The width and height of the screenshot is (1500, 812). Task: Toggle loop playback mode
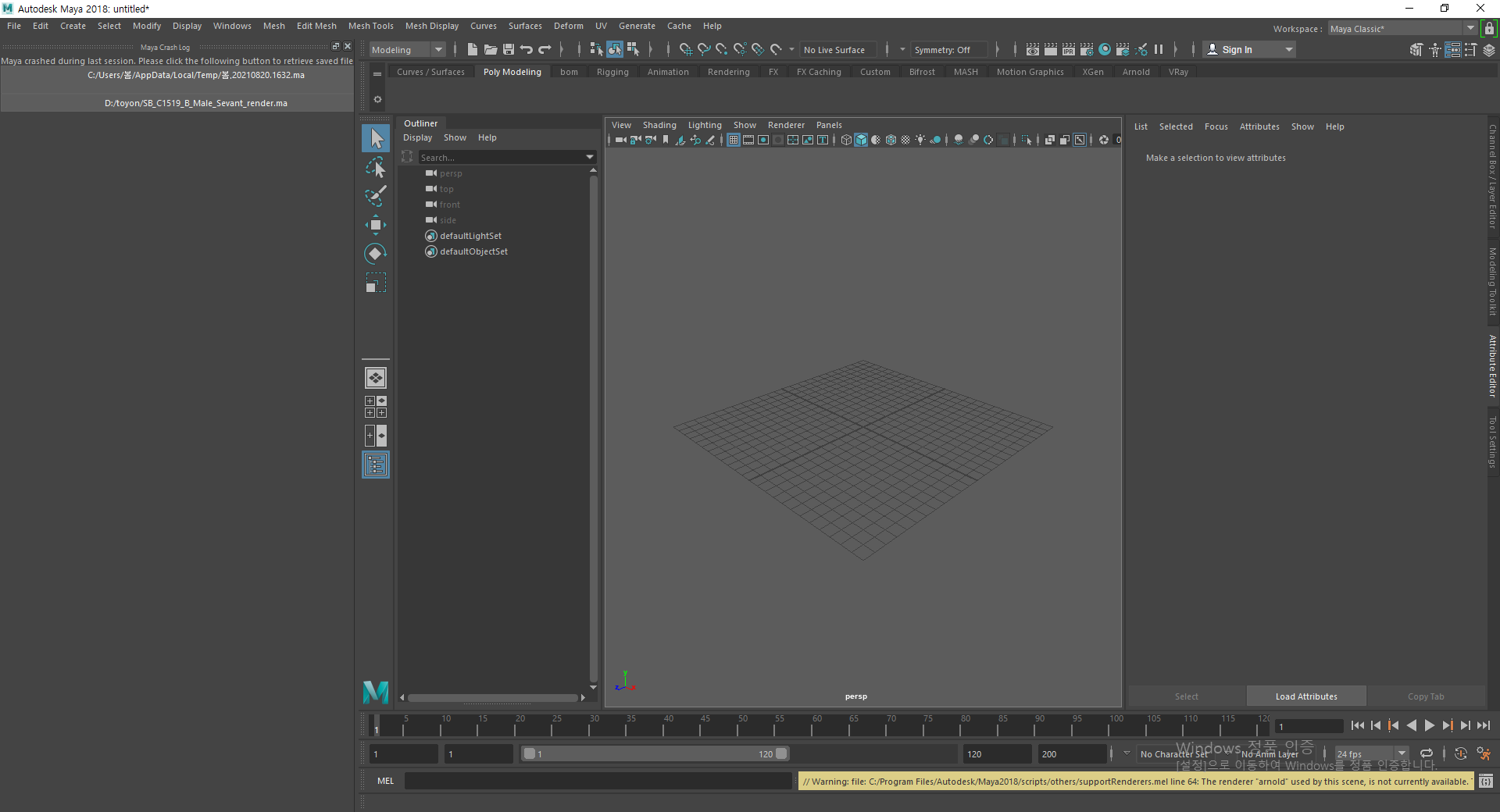point(1427,753)
